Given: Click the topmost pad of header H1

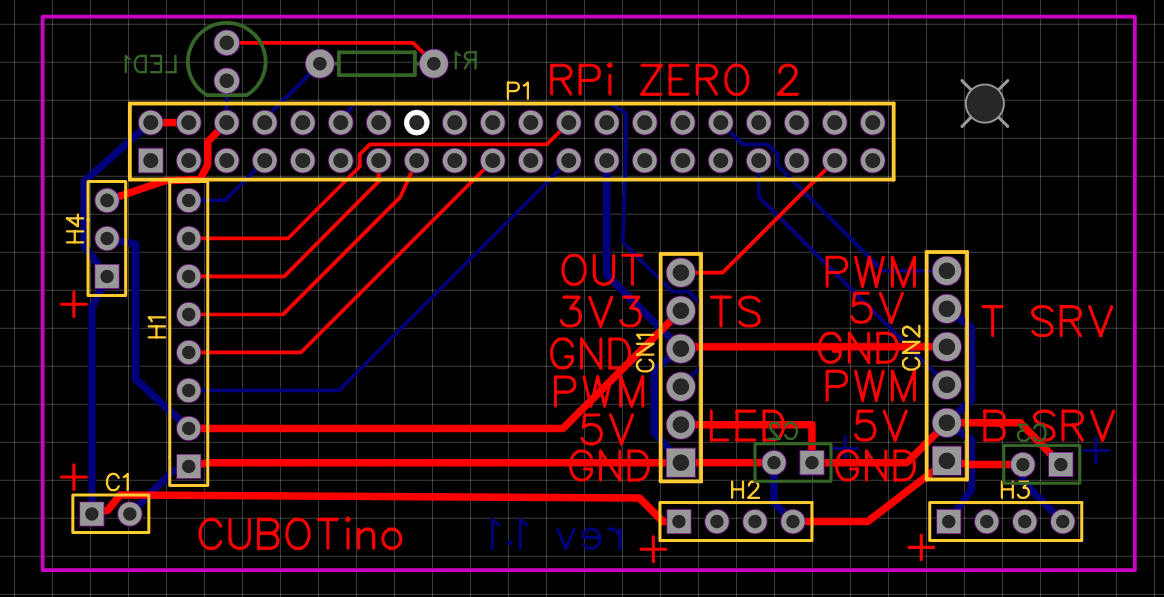Looking at the screenshot, I should [x=189, y=199].
